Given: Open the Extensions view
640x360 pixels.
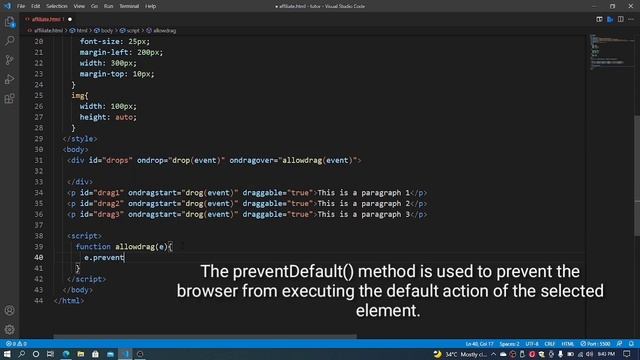Looking at the screenshot, I should pos(9,98).
